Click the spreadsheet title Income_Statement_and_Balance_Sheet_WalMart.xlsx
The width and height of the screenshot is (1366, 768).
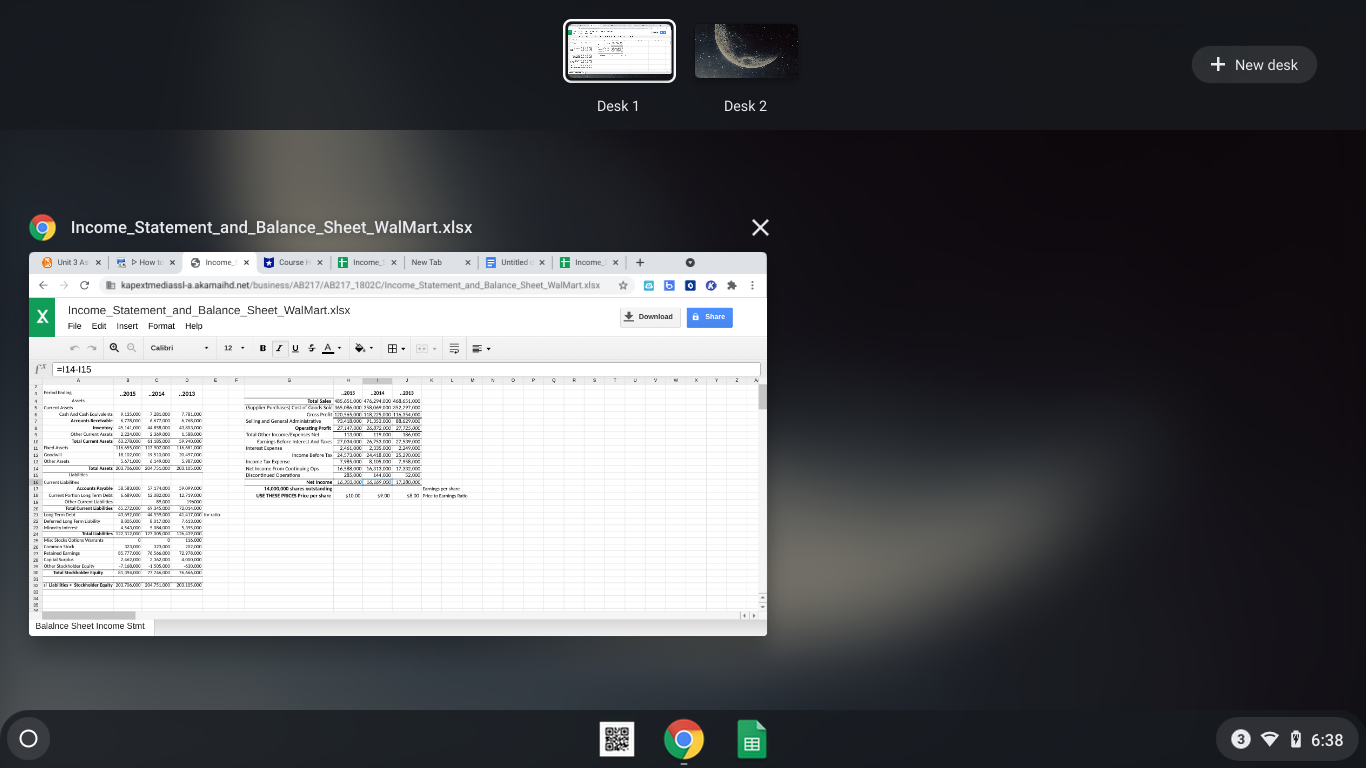point(209,310)
